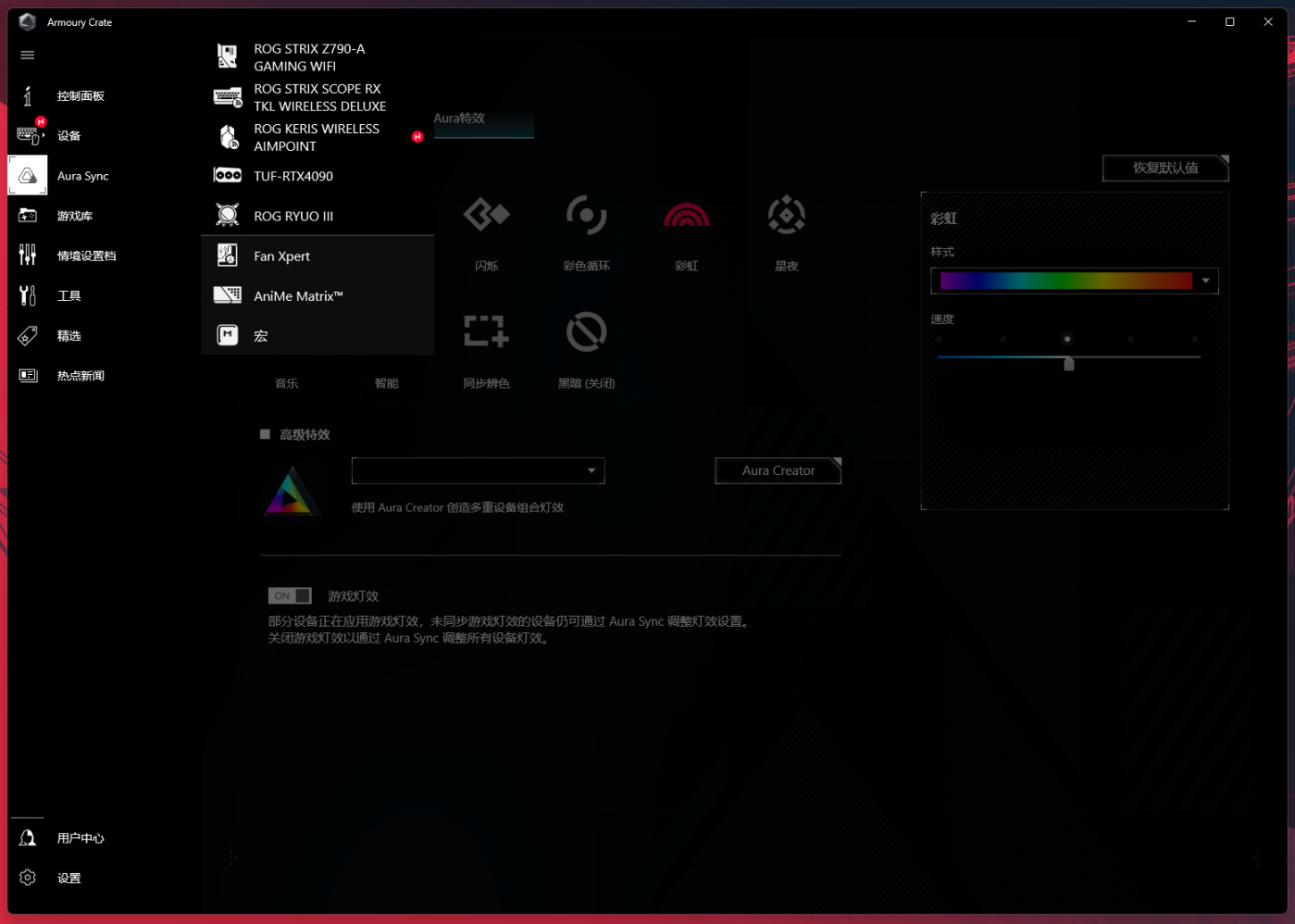Check the 高级特效 checkbox
Viewport: 1295px width, 924px height.
click(265, 434)
